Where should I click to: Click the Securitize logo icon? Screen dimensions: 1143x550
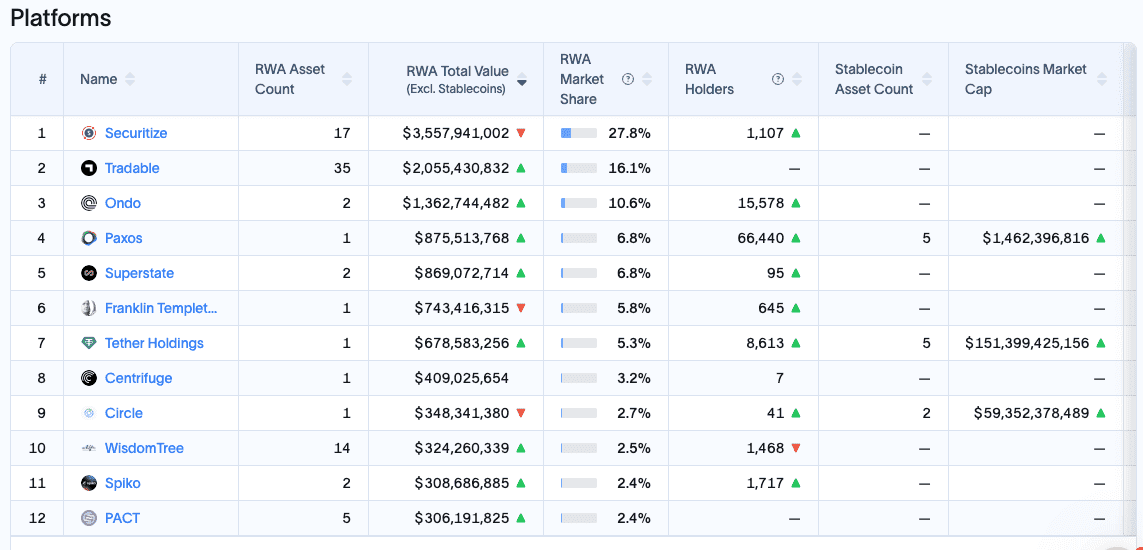tap(88, 133)
